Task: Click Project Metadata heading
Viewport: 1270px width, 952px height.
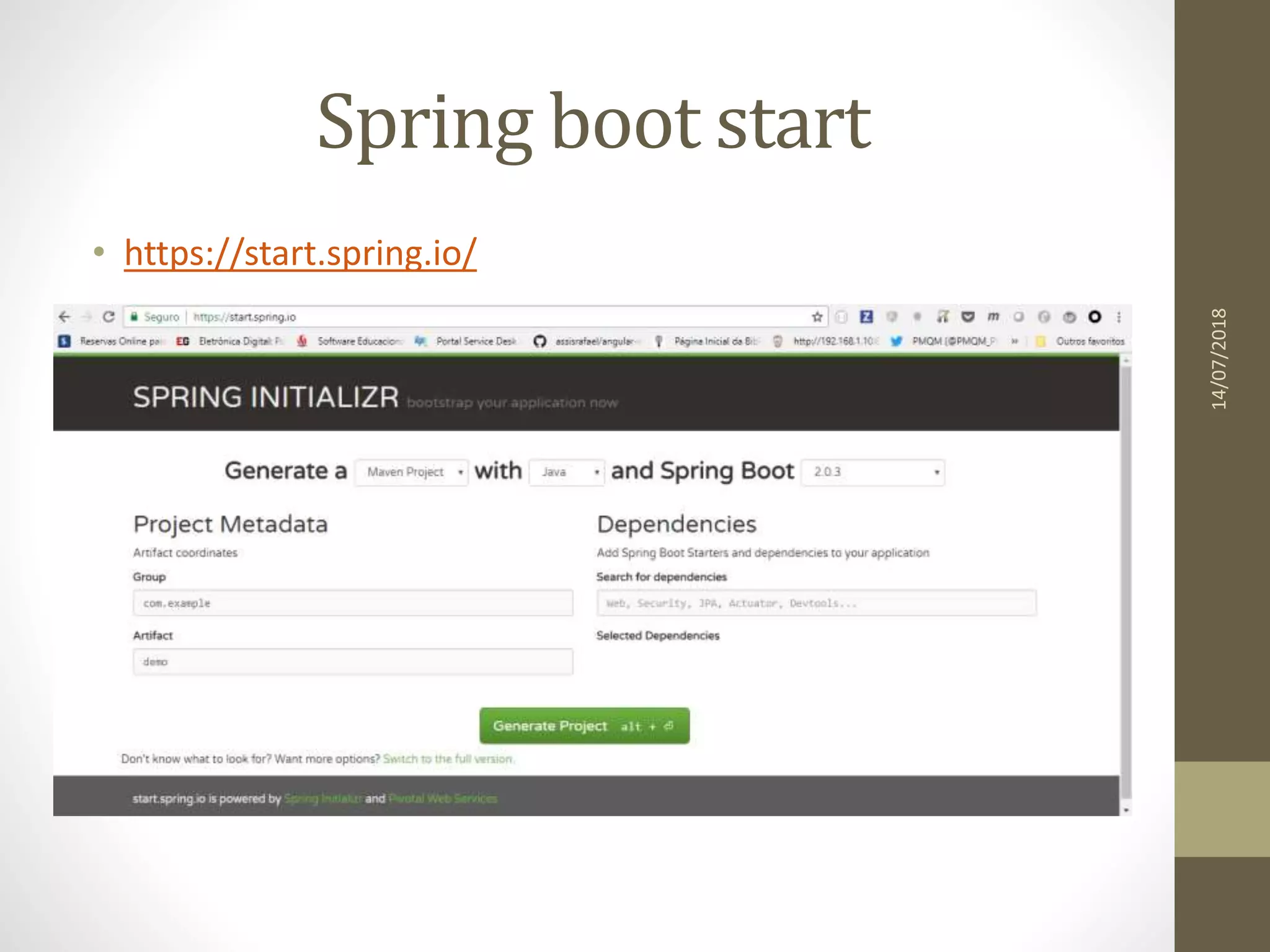Action: coord(230,524)
